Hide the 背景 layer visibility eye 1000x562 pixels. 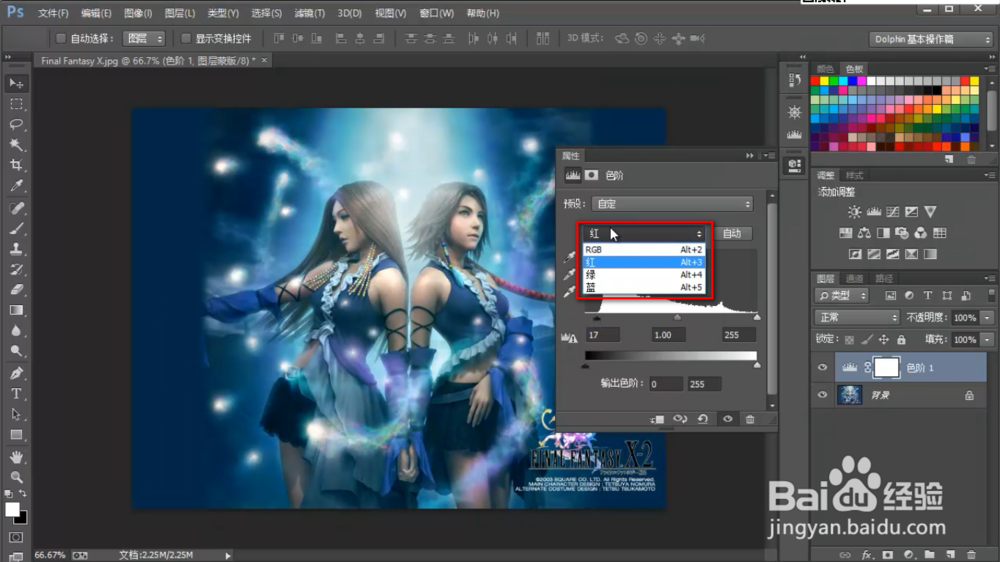822,395
